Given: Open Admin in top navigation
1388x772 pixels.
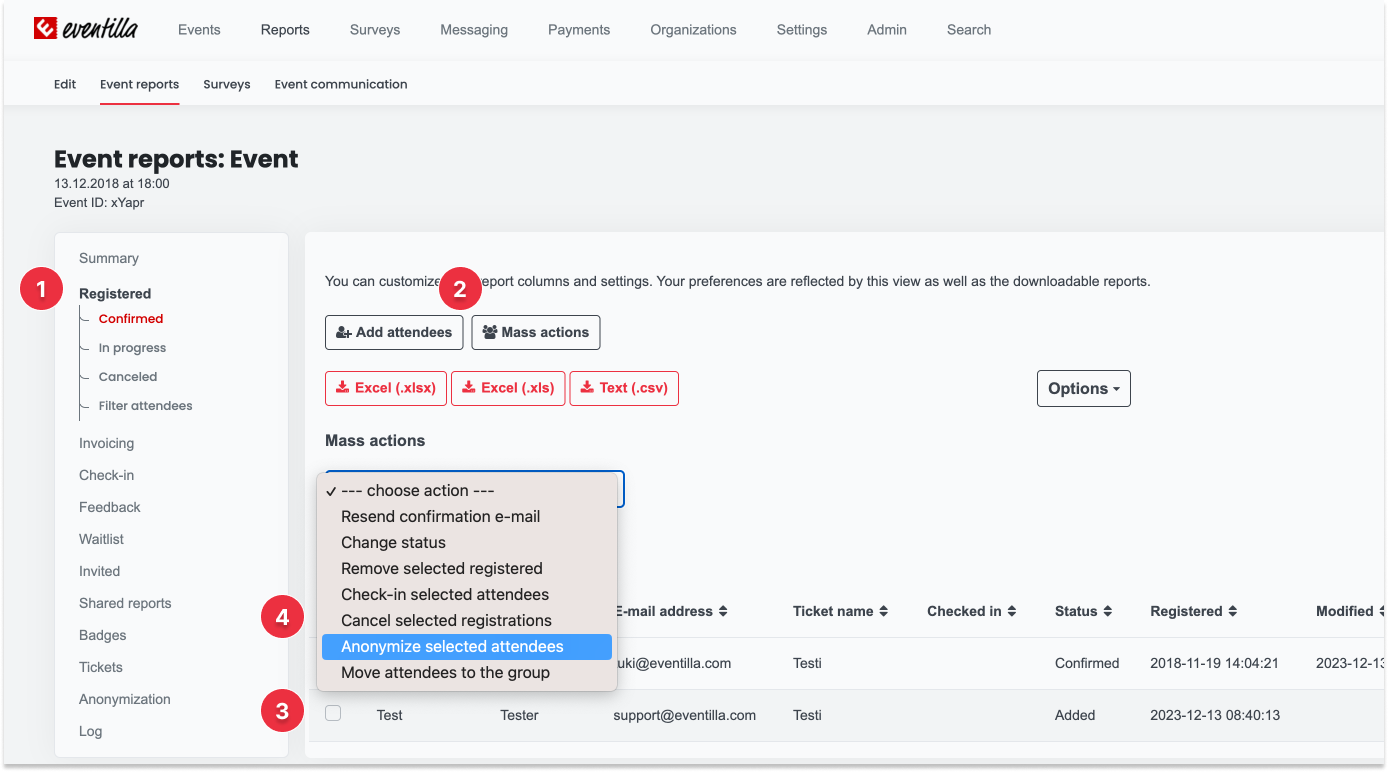Looking at the screenshot, I should coord(887,30).
